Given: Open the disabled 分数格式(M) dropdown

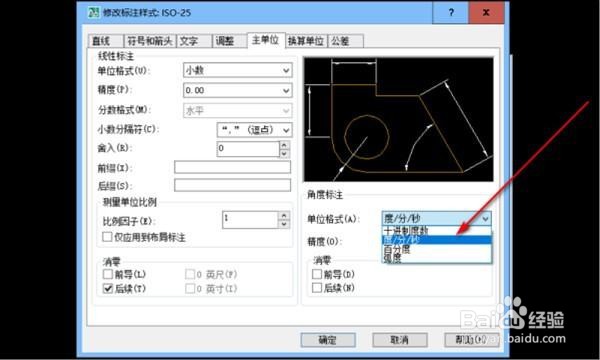Looking at the screenshot, I should pyautogui.click(x=238, y=111).
